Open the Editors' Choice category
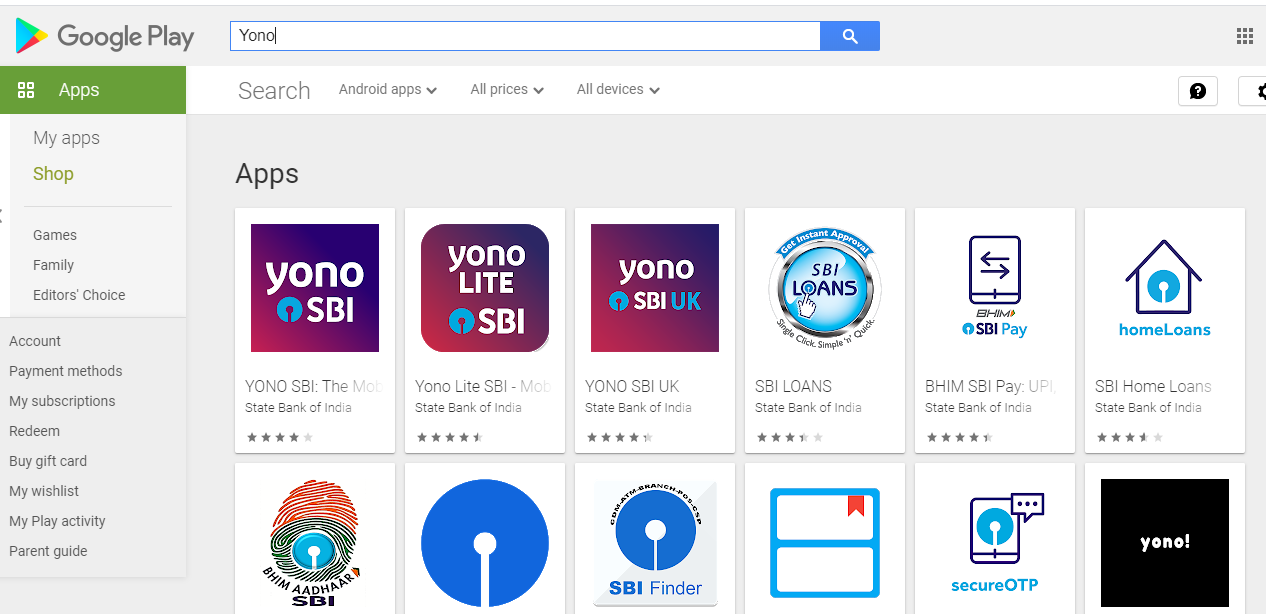Image resolution: width=1266 pixels, height=614 pixels. tap(79, 295)
